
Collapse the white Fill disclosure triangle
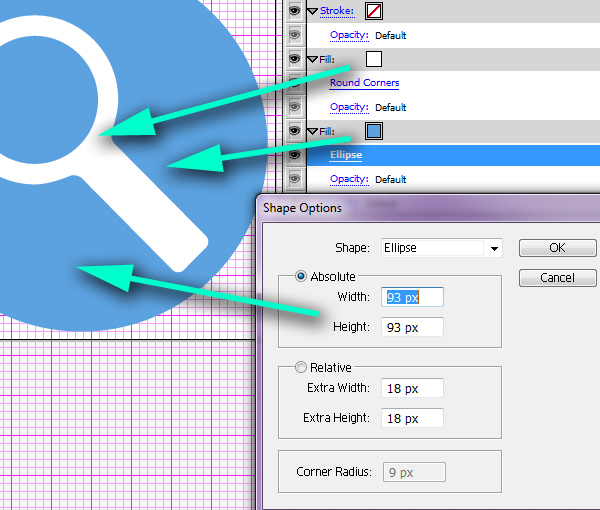pos(313,60)
